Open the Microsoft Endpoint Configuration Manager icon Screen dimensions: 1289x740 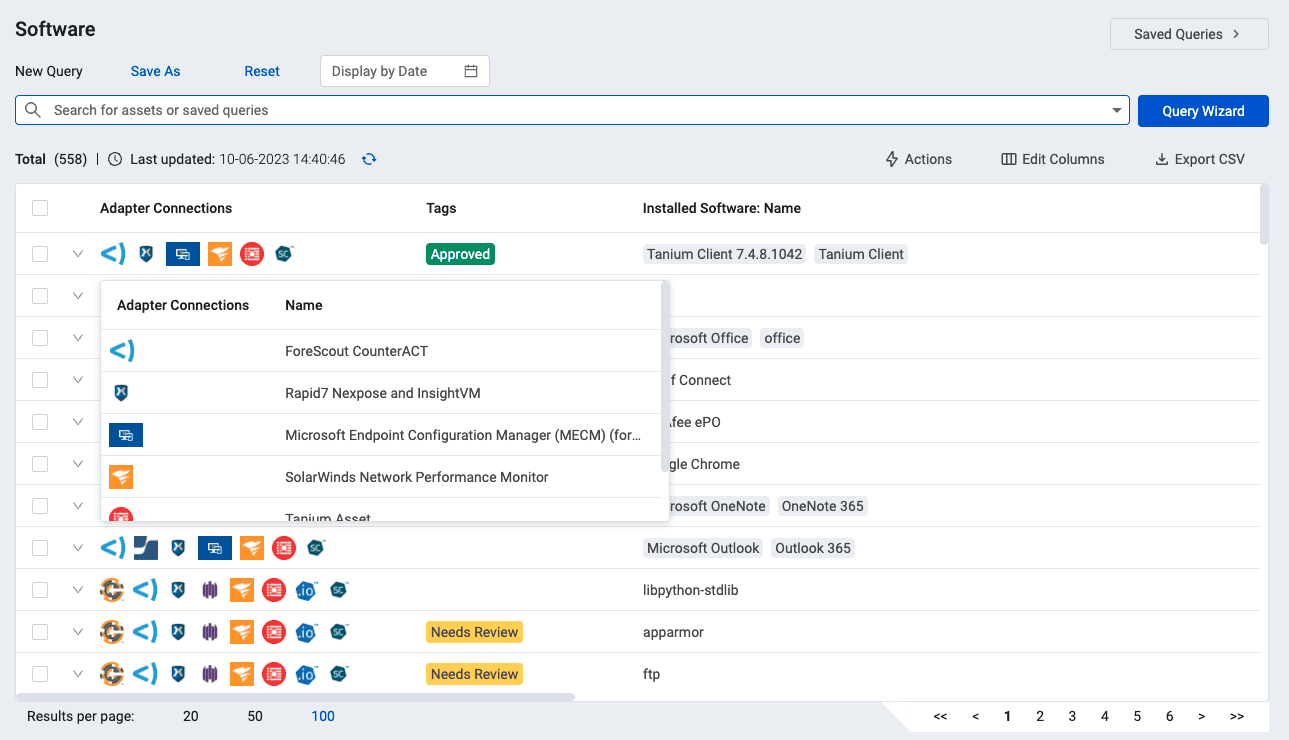tap(125, 435)
